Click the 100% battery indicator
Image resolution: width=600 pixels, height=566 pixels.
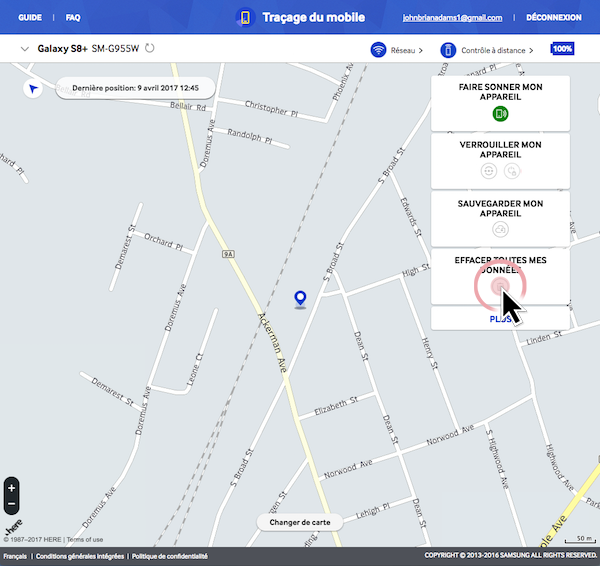[x=562, y=49]
